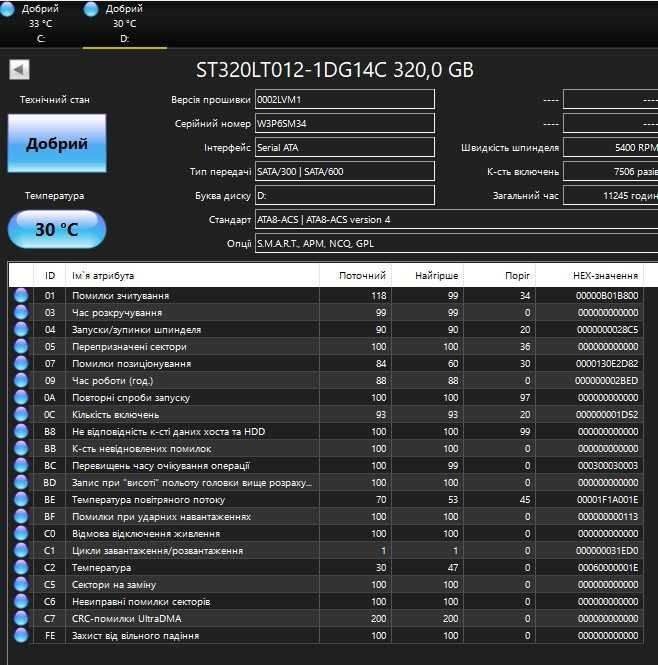Click Технічний стан label
This screenshot has width=658, height=665.
[55, 100]
